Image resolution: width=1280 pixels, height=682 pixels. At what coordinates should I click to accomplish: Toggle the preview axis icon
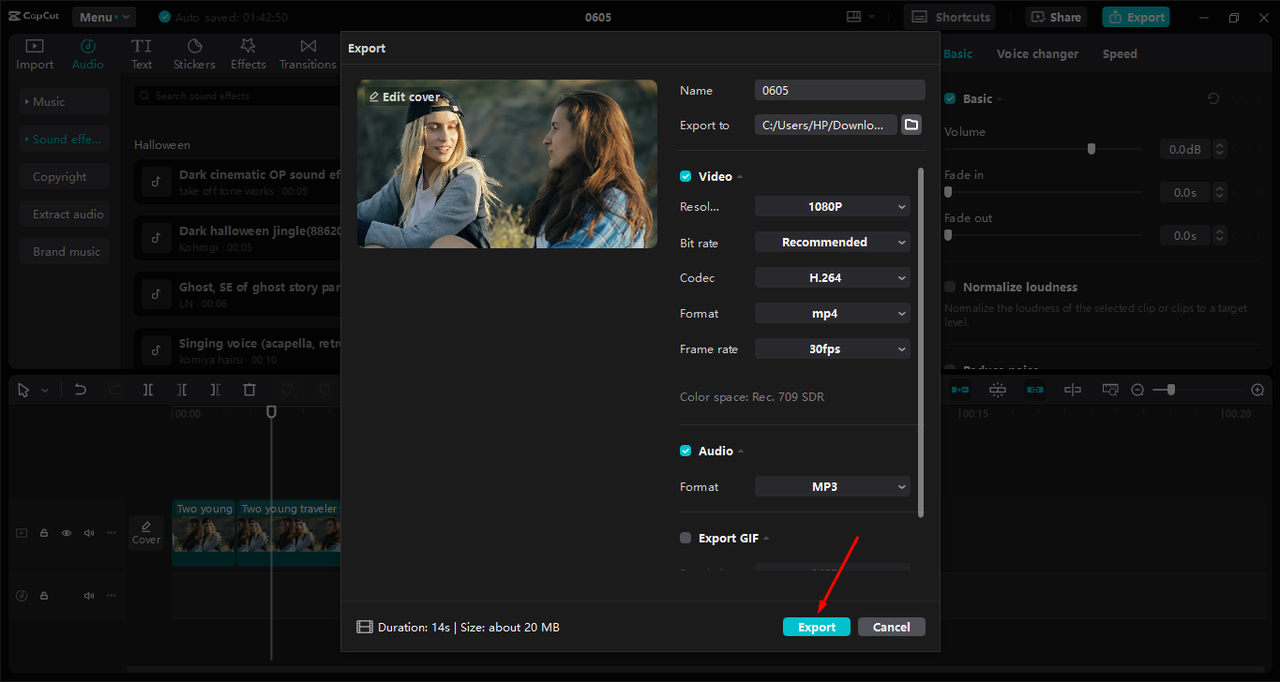[1072, 390]
